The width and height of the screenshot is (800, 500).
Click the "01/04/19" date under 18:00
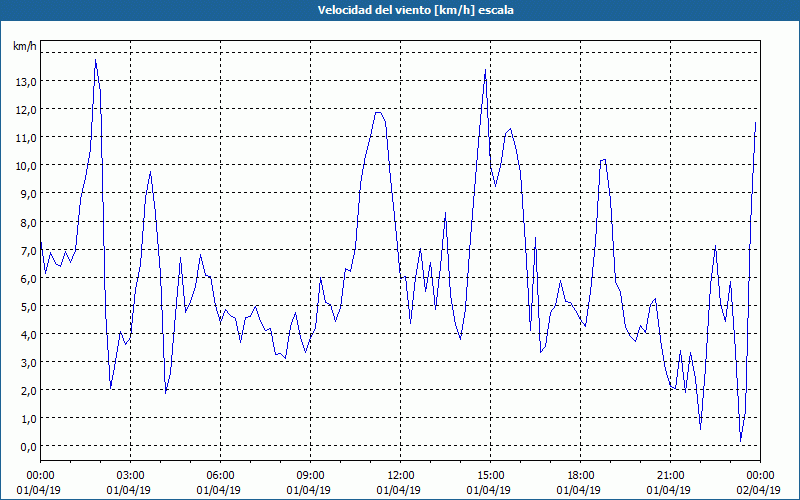pyautogui.click(x=578, y=490)
